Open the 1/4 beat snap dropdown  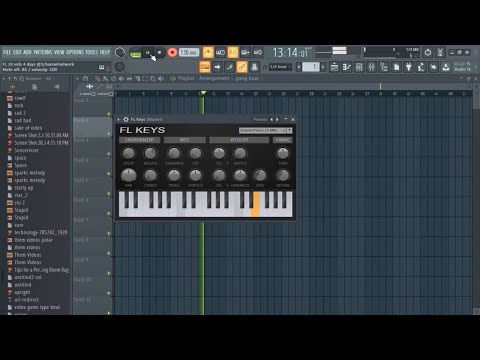click(280, 67)
